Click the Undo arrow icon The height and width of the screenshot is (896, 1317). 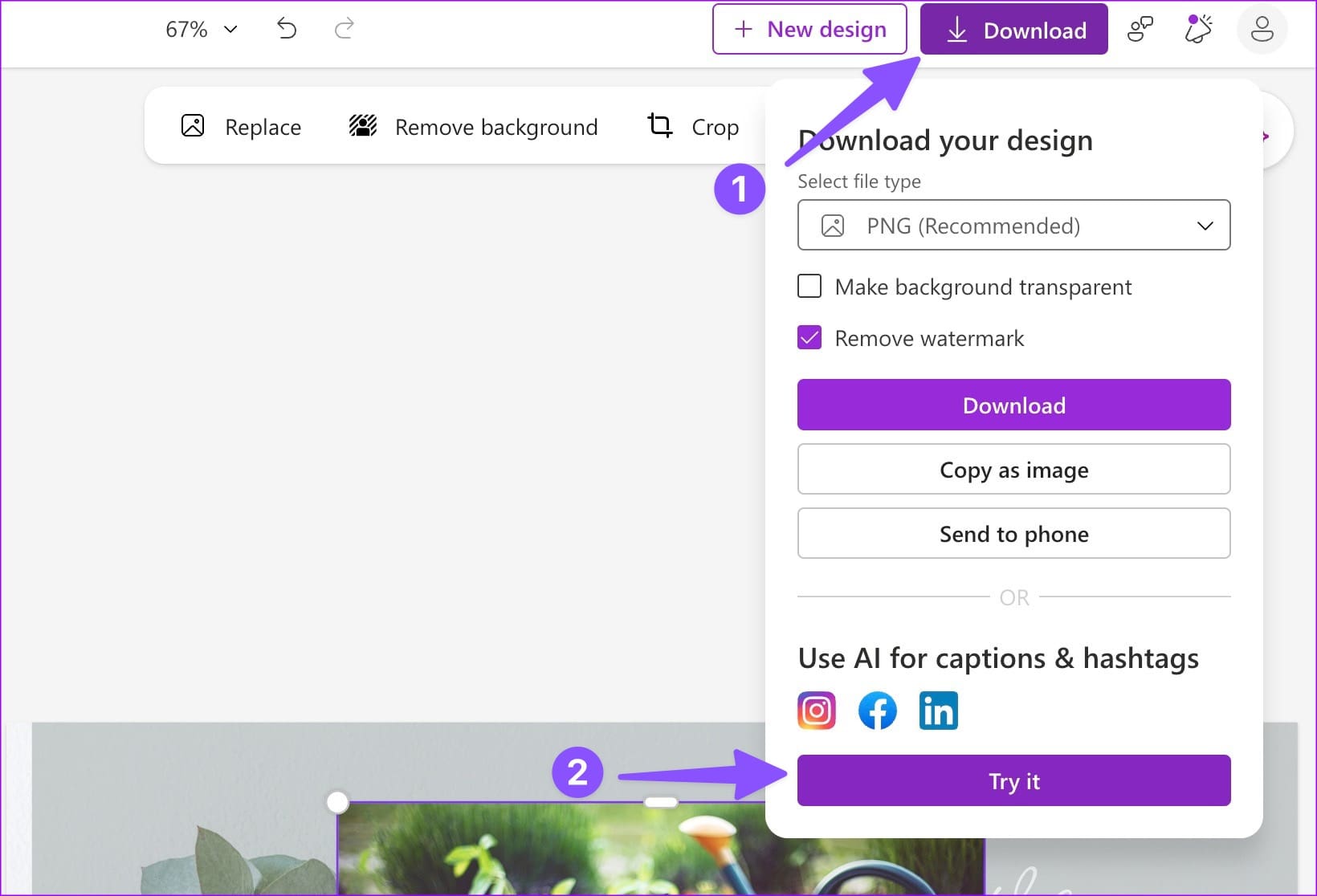pos(287,29)
